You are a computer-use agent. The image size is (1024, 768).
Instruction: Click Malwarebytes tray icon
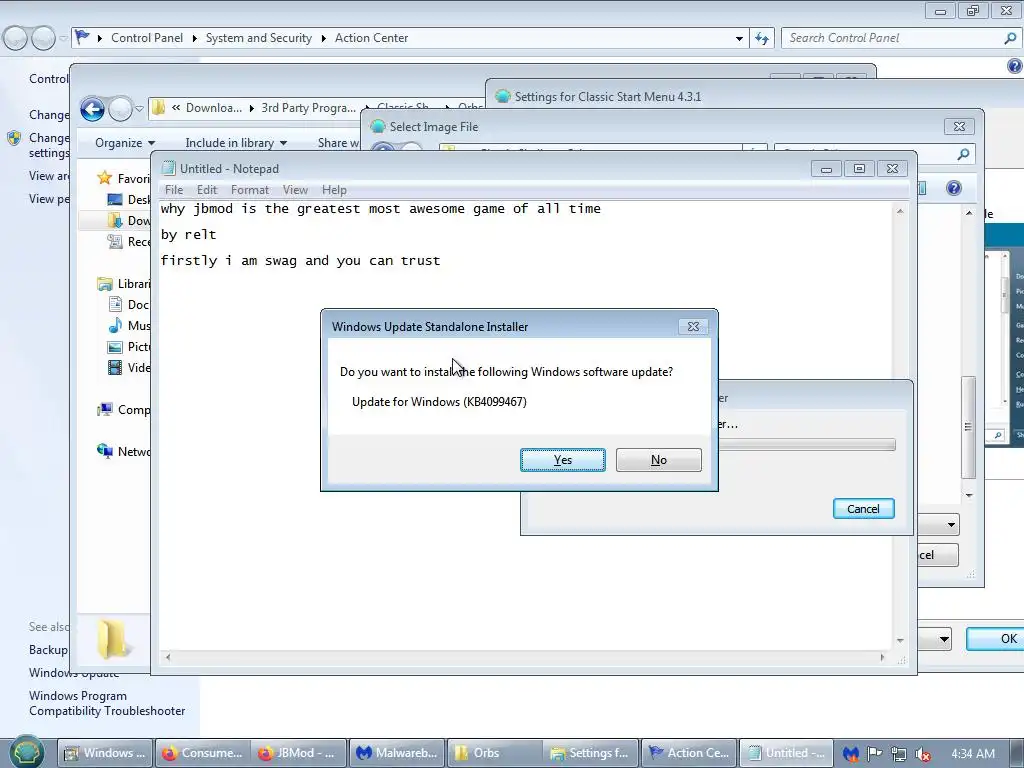pos(850,754)
